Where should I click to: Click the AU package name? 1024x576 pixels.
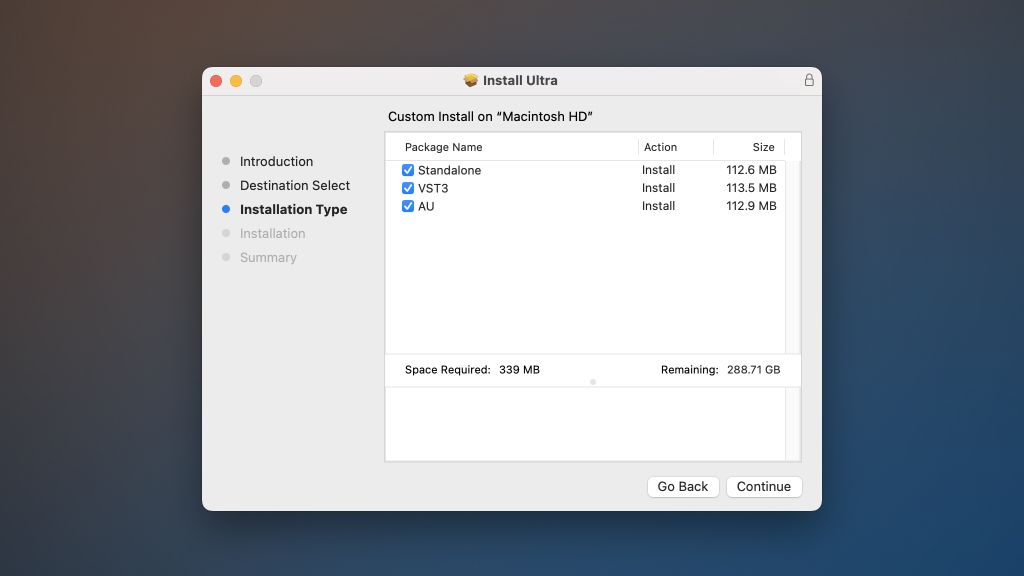(x=426, y=206)
